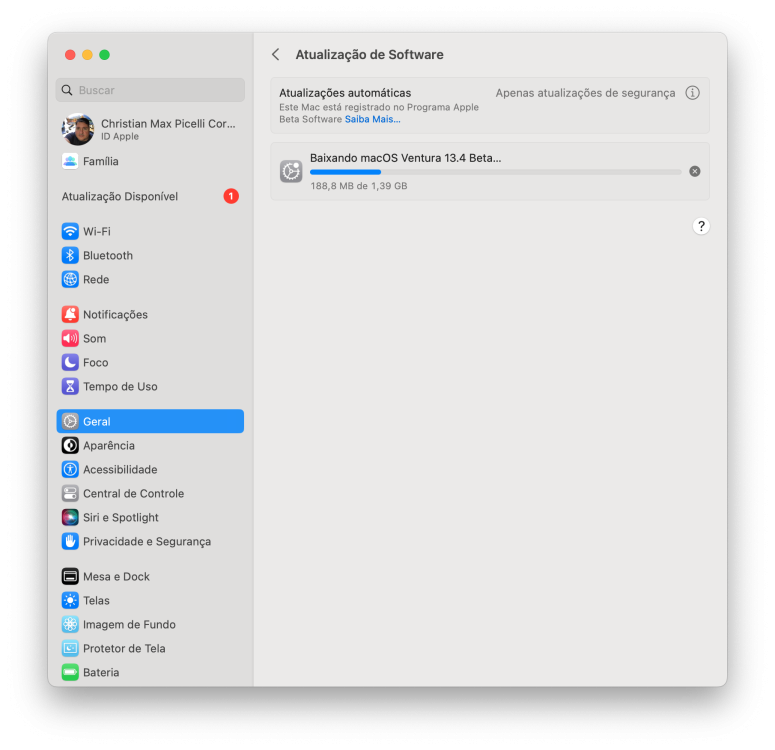The image size is (775, 750).
Task: Click the Siri e Spotlight icon
Action: (x=70, y=518)
